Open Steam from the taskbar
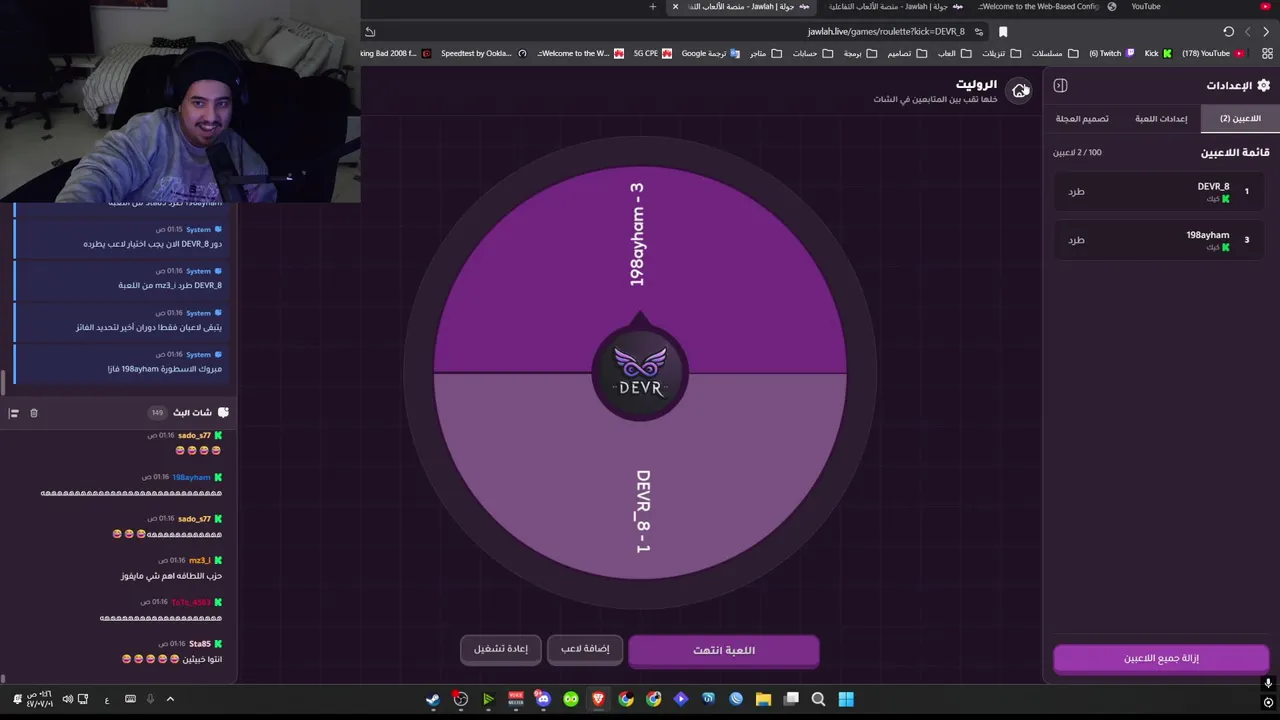Screen dimensions: 1280x720 coord(433,699)
